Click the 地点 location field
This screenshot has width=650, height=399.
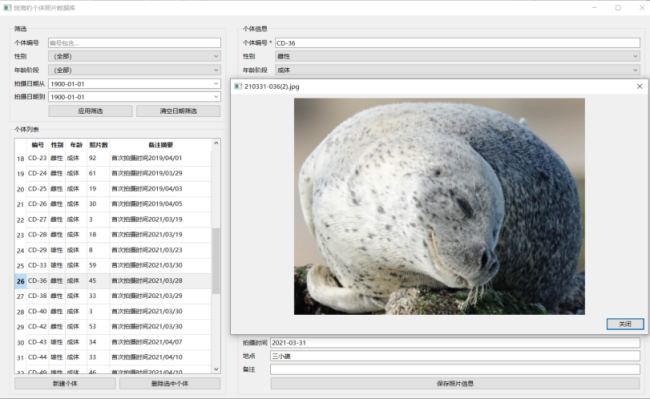pos(455,356)
